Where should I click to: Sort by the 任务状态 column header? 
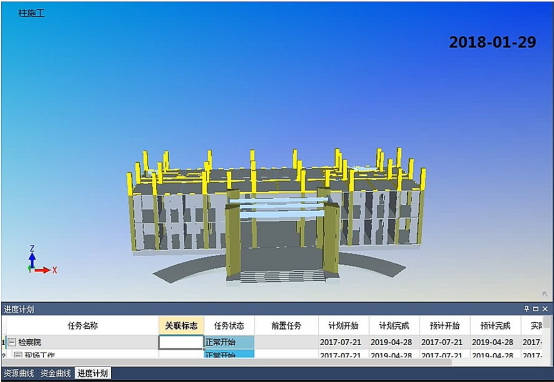coord(229,326)
